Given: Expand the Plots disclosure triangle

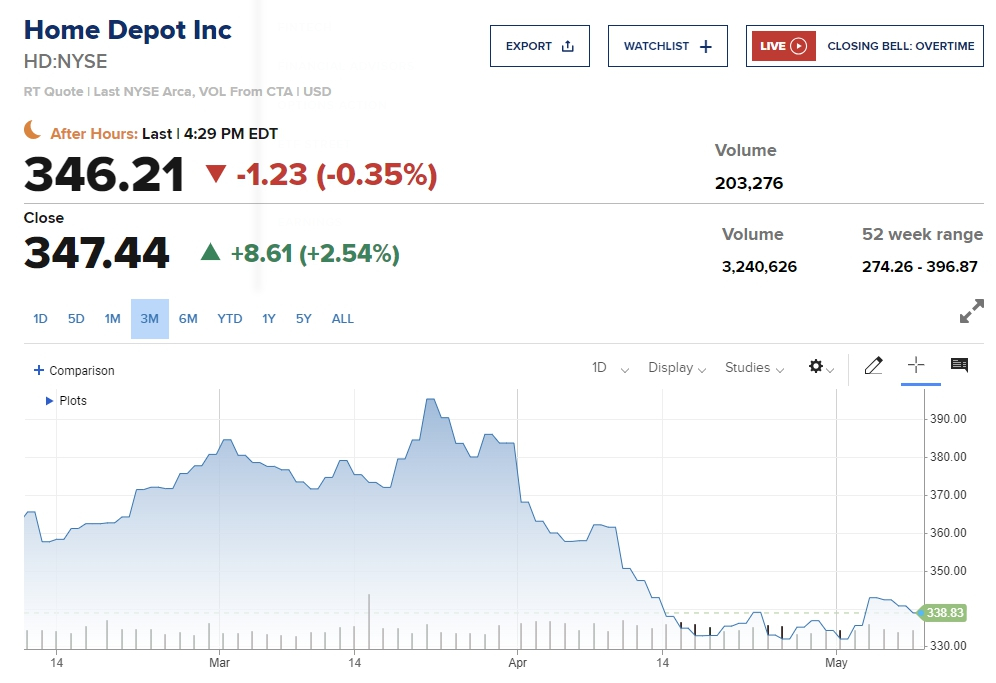Looking at the screenshot, I should (x=50, y=401).
